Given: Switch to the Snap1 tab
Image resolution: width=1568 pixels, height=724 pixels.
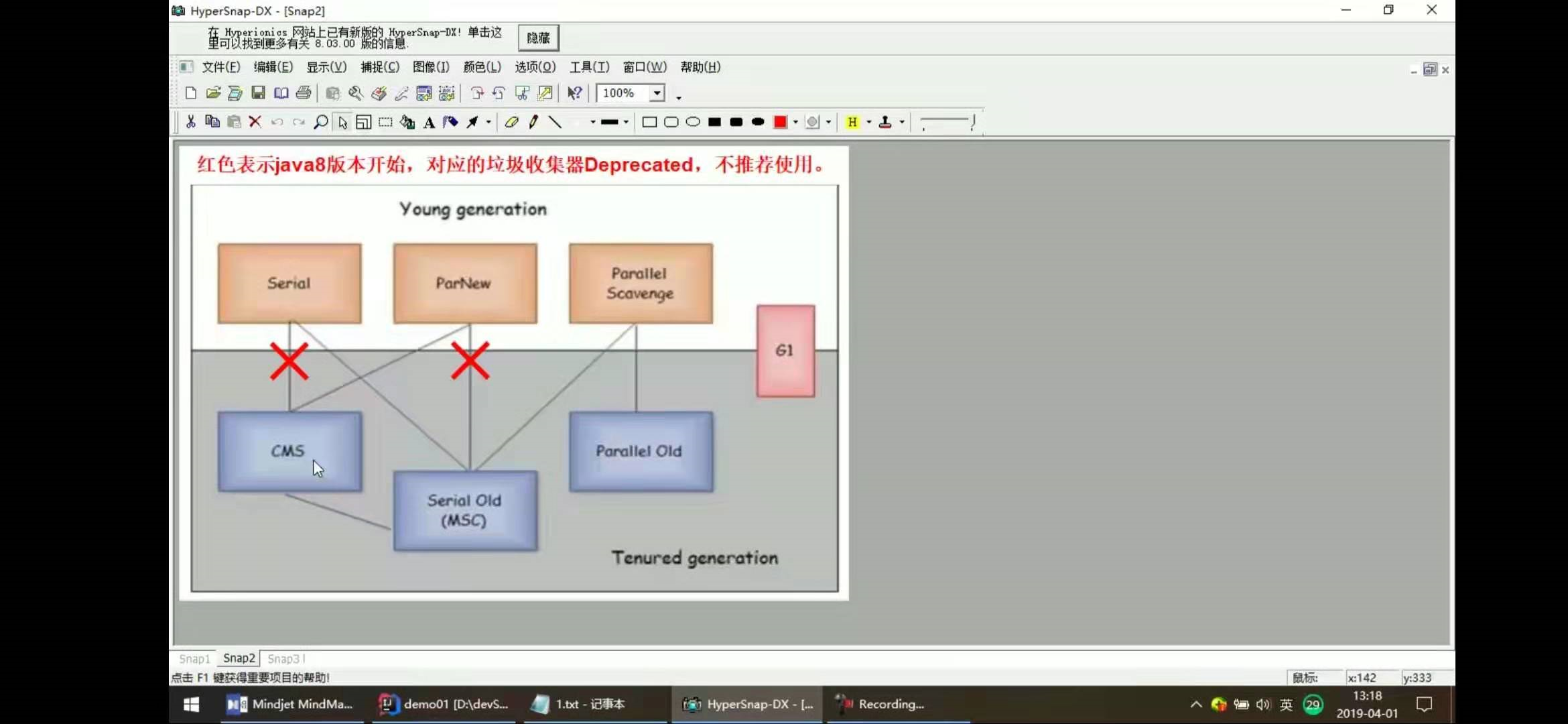Looking at the screenshot, I should click(194, 658).
